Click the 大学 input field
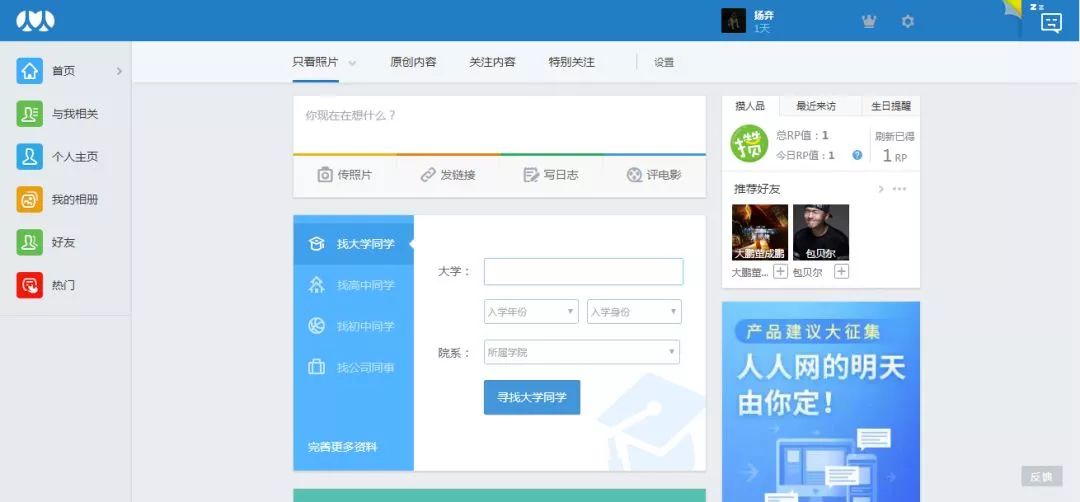 pos(583,271)
